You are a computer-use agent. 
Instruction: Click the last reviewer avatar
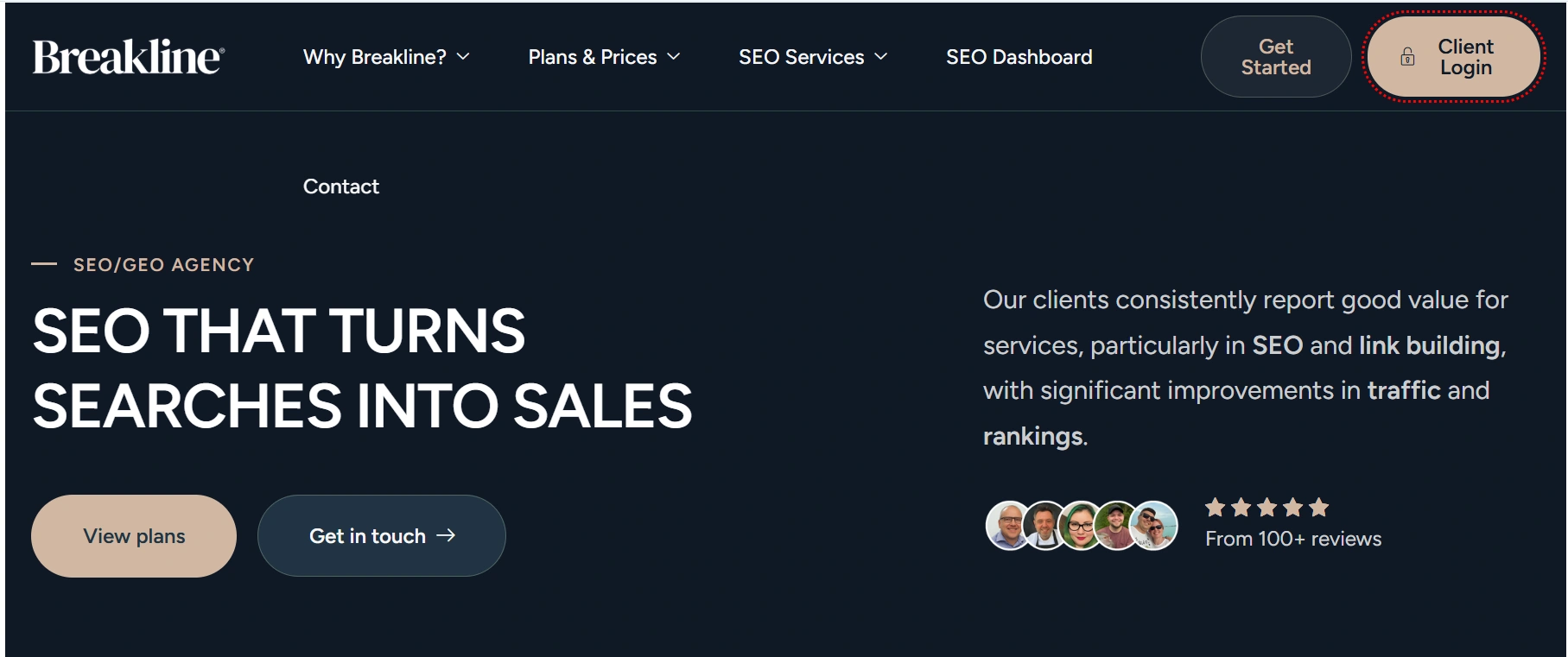[x=1154, y=525]
